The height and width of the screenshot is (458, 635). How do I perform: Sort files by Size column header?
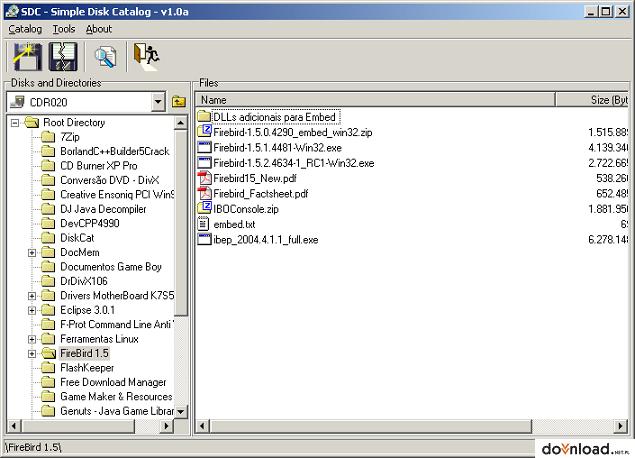[x=592, y=100]
